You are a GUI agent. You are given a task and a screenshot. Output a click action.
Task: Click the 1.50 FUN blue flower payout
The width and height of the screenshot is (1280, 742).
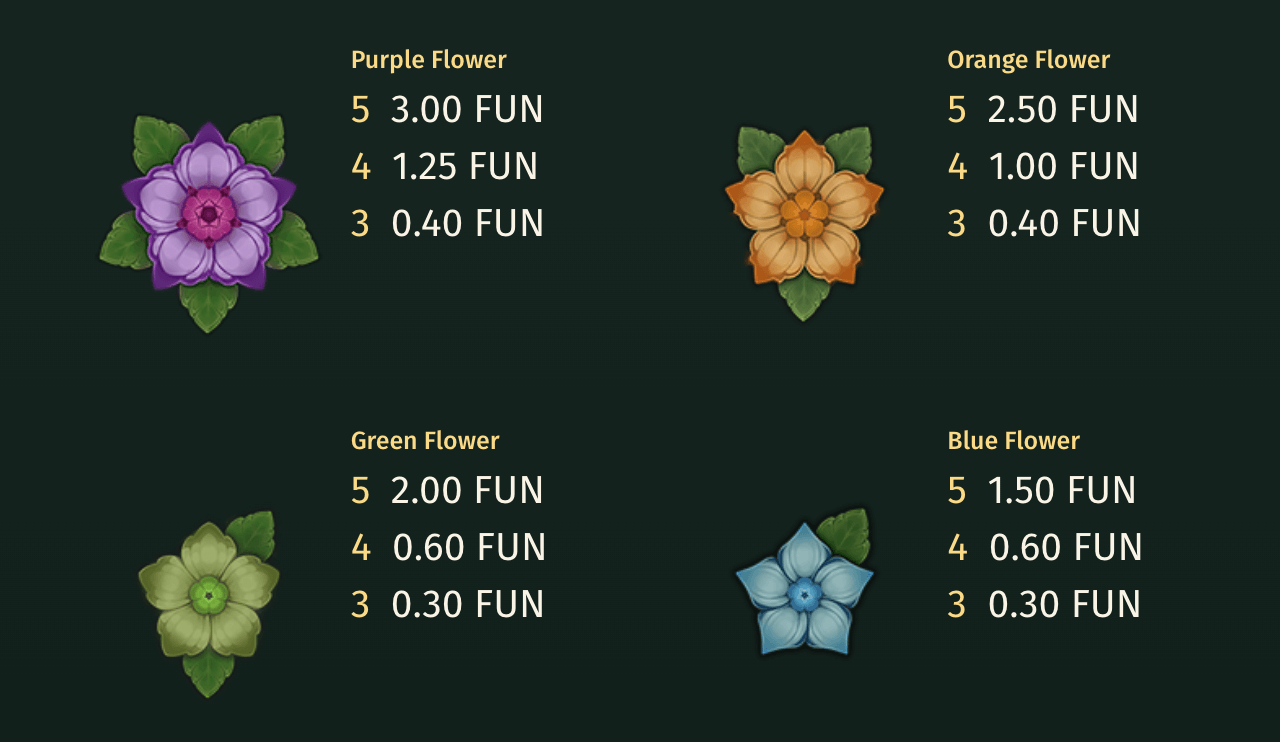(1061, 490)
